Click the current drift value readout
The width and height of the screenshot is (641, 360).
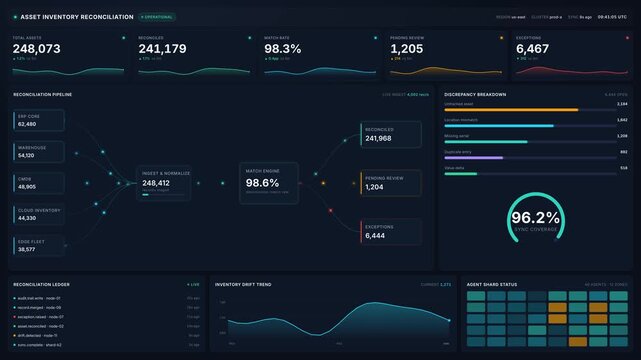[x=436, y=285]
